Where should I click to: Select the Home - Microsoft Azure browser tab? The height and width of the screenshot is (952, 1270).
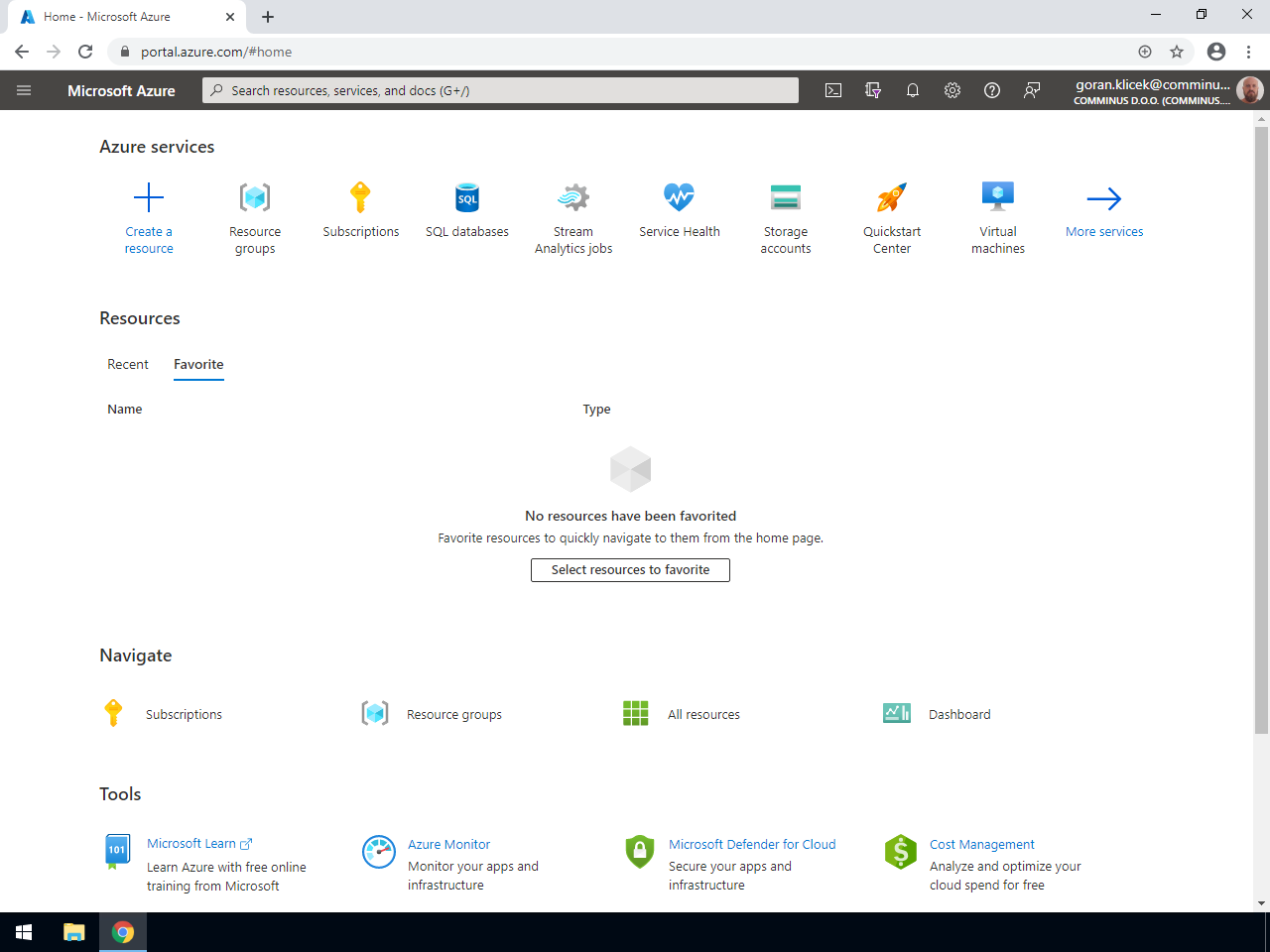coord(127,17)
